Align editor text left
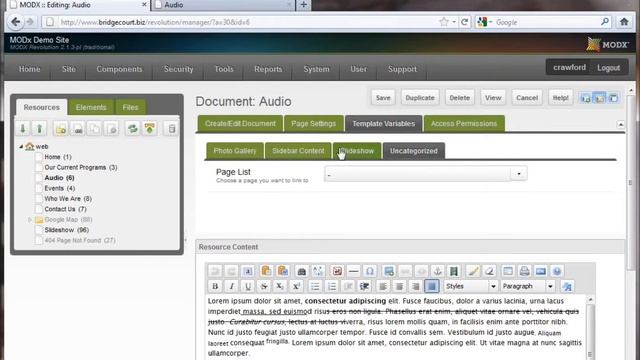The width and height of the screenshot is (640, 360). coord(383,286)
